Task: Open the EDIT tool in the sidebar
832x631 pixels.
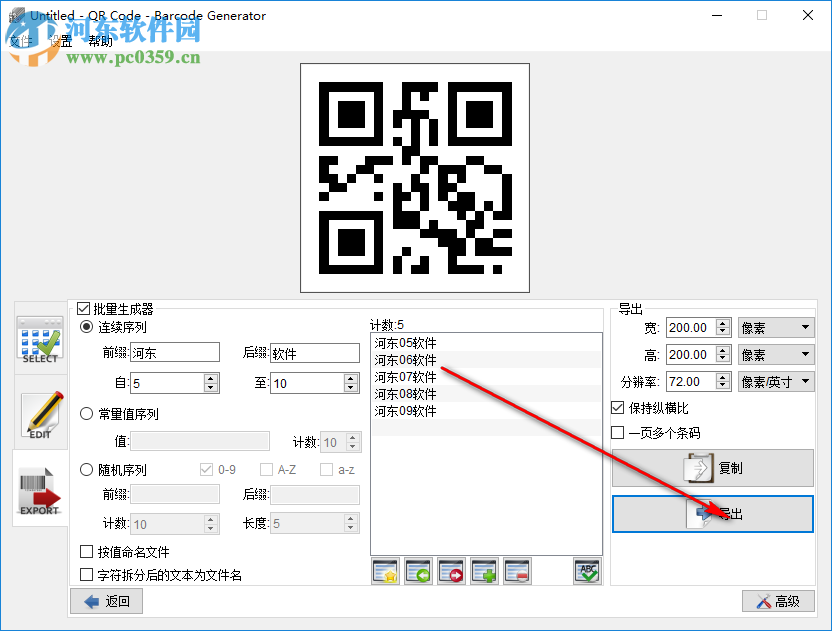Action: point(39,415)
